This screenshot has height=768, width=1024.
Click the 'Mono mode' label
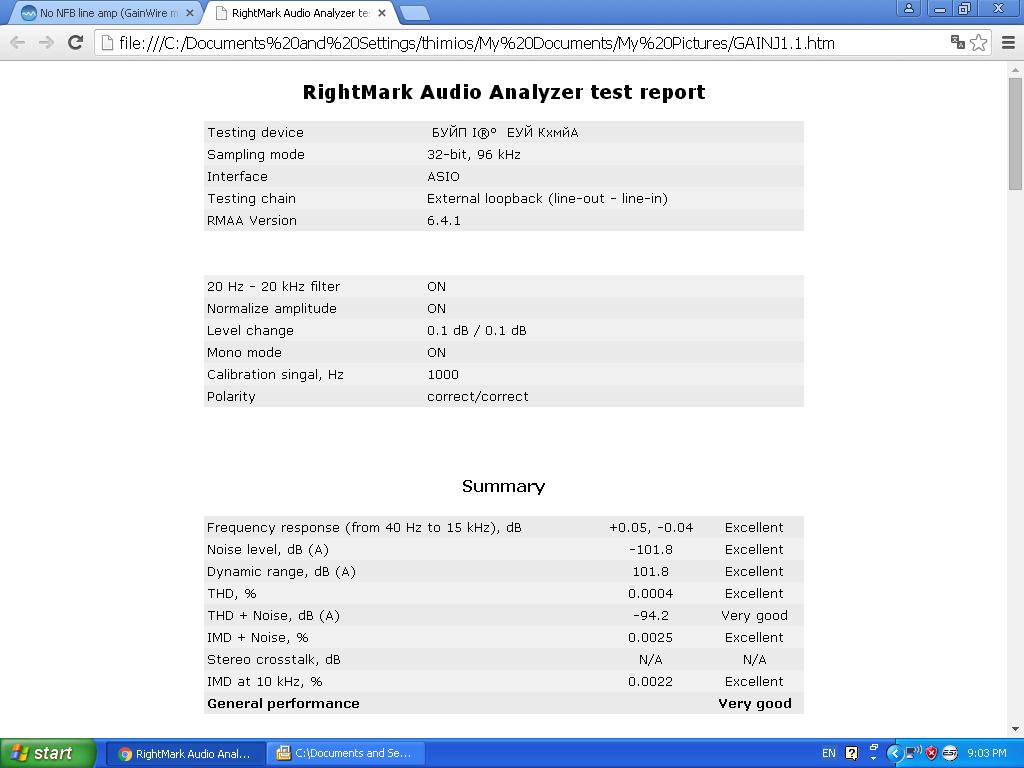coord(244,353)
